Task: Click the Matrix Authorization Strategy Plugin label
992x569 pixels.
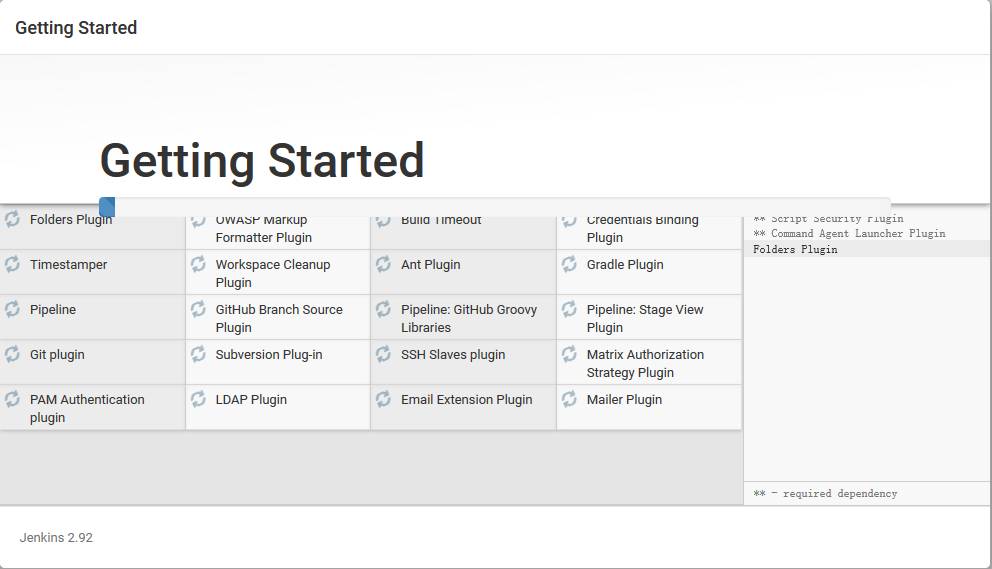Action: (x=645, y=363)
